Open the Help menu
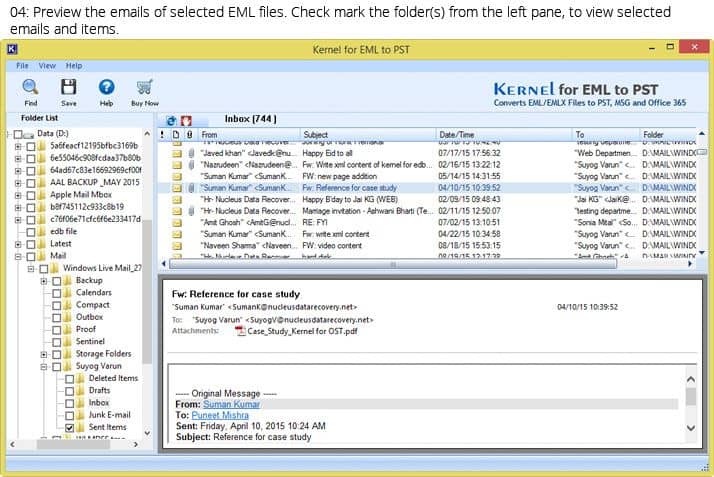Screen dimensions: 714x477 [74, 66]
